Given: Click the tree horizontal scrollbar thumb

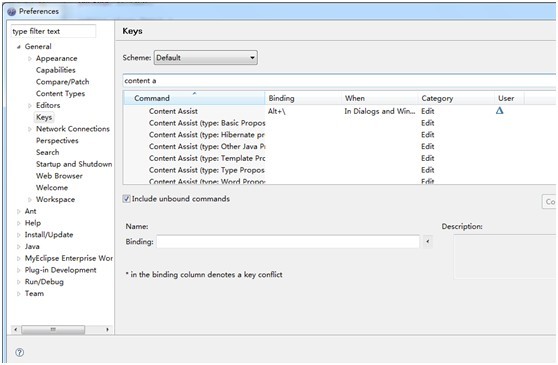Looking at the screenshot, I should click(x=53, y=329).
